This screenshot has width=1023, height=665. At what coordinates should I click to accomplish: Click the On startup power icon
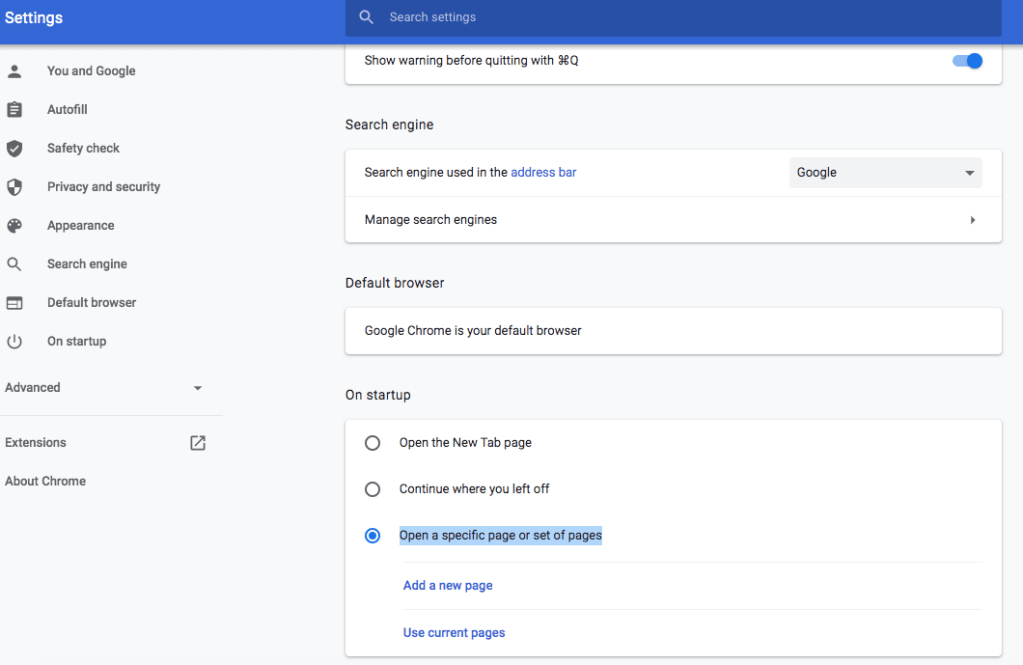(x=14, y=342)
